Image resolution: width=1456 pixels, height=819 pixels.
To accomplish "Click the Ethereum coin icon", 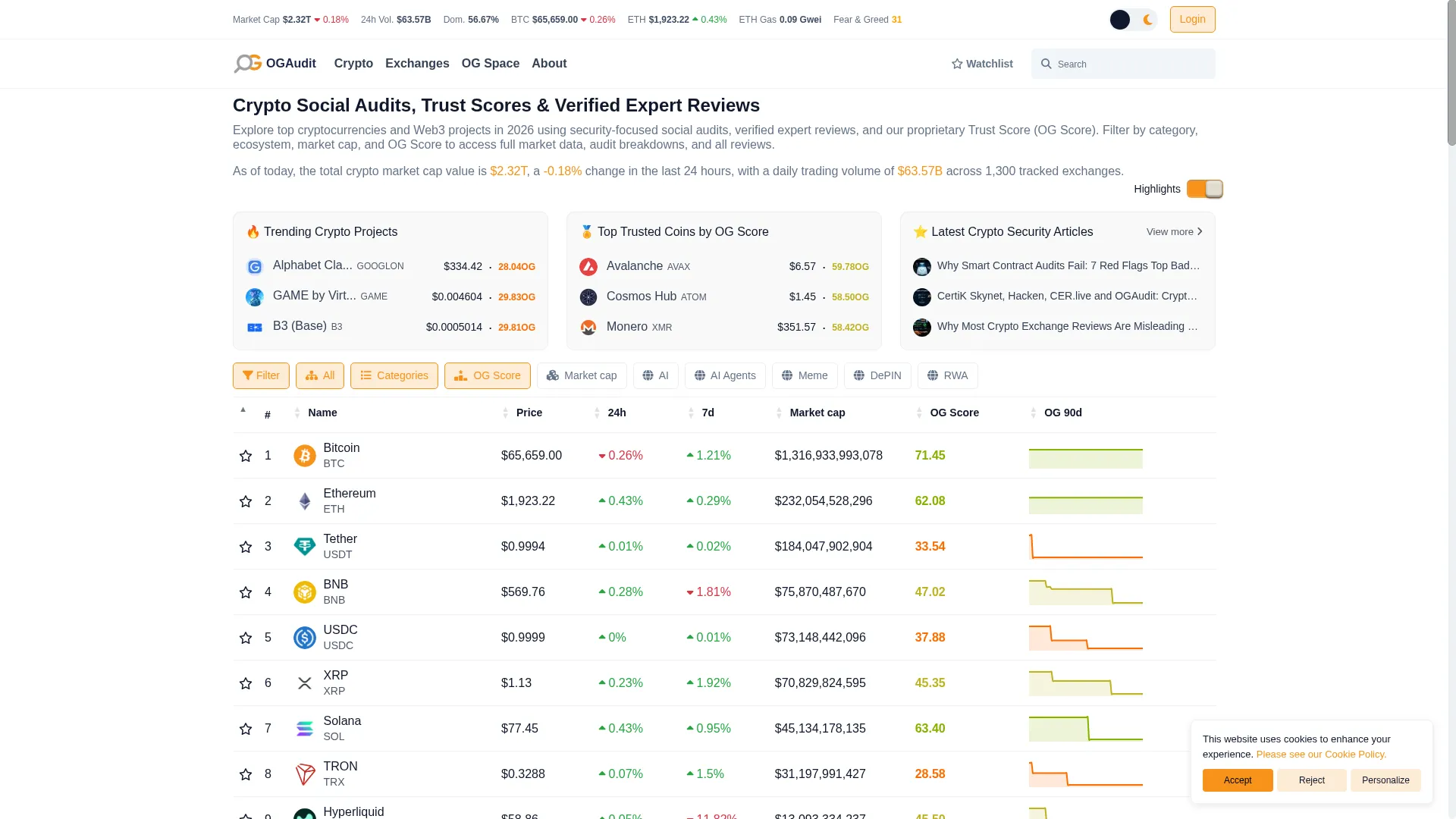I will [x=305, y=501].
